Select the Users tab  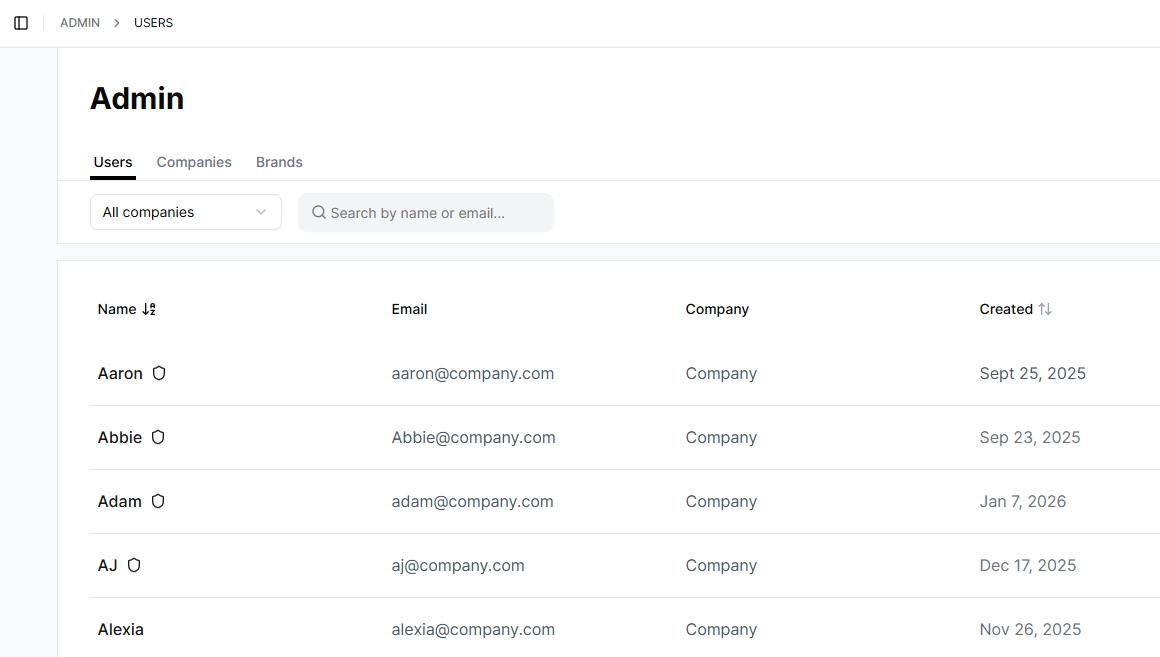pos(112,162)
